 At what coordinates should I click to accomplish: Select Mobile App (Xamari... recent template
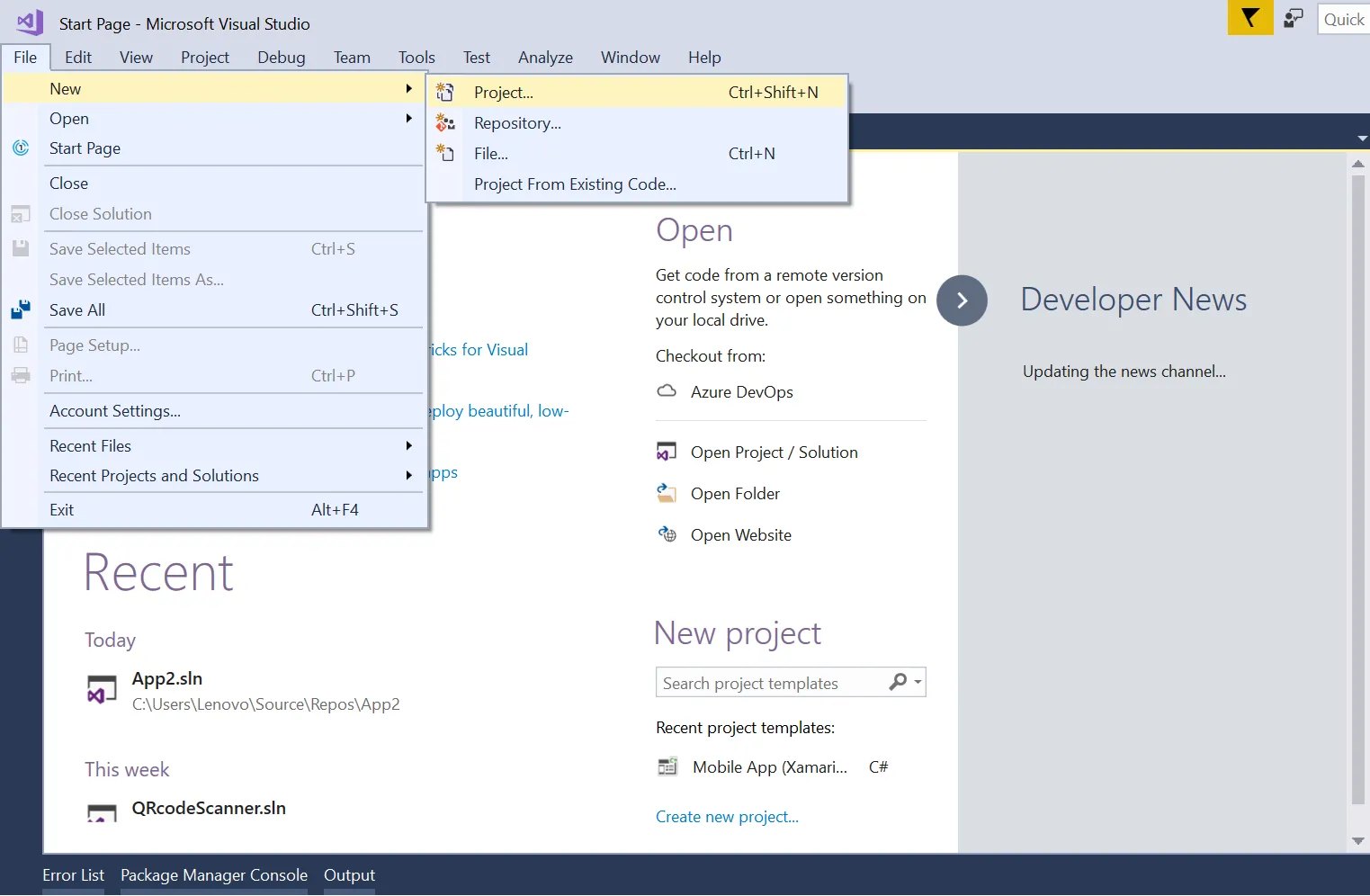[x=770, y=766]
